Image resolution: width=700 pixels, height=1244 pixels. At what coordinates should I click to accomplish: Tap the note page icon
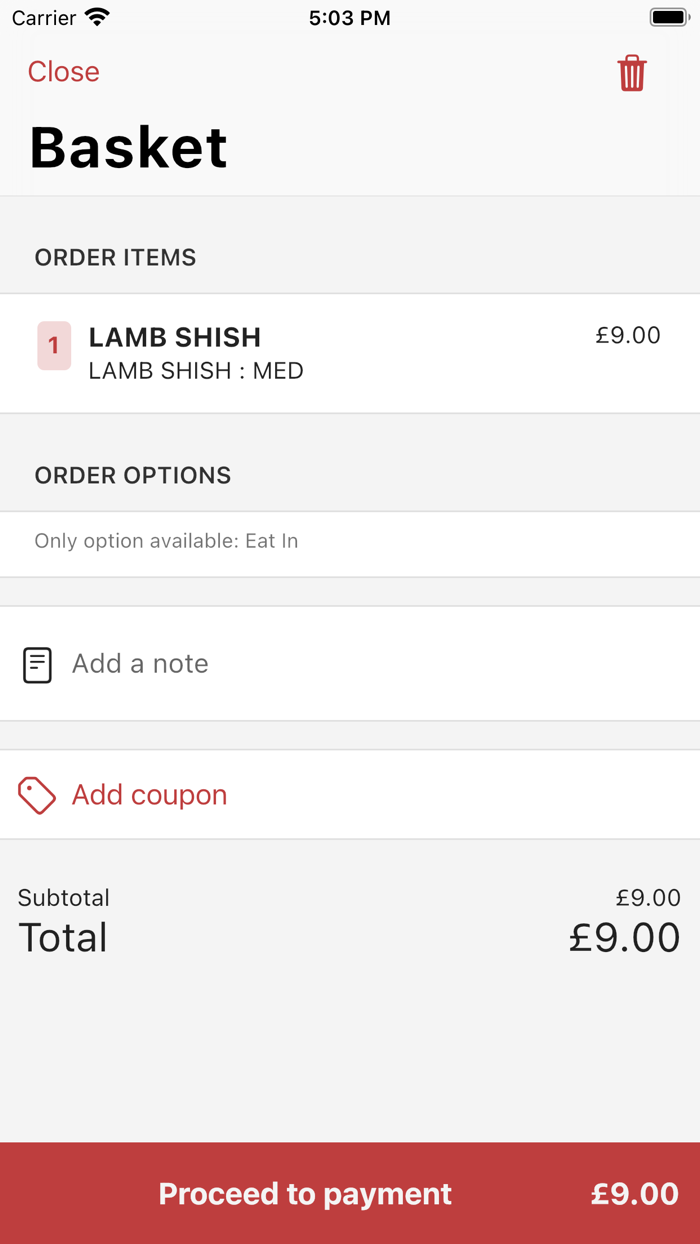(x=37, y=665)
